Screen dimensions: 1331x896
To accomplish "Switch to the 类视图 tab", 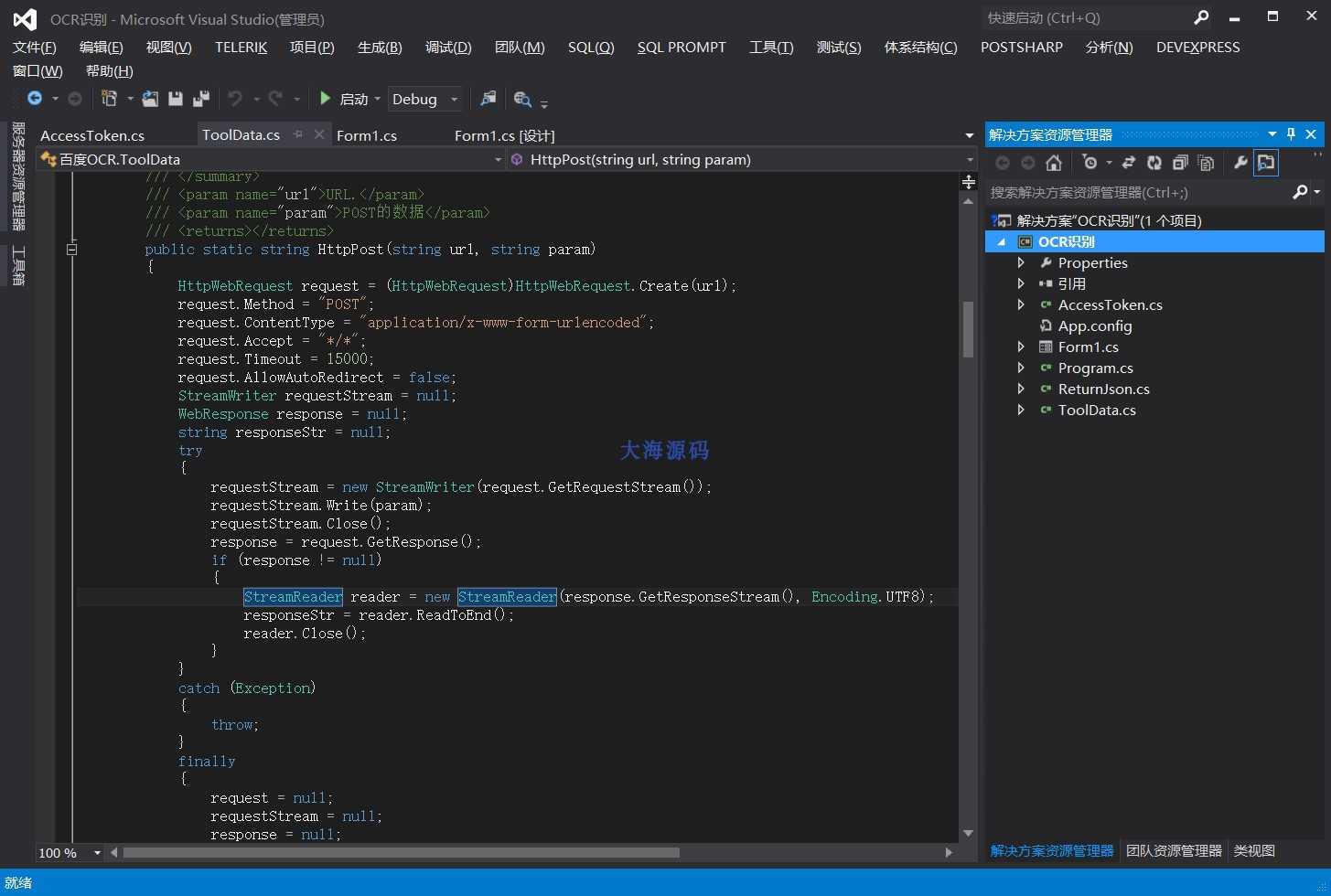I will pyautogui.click(x=1254, y=851).
